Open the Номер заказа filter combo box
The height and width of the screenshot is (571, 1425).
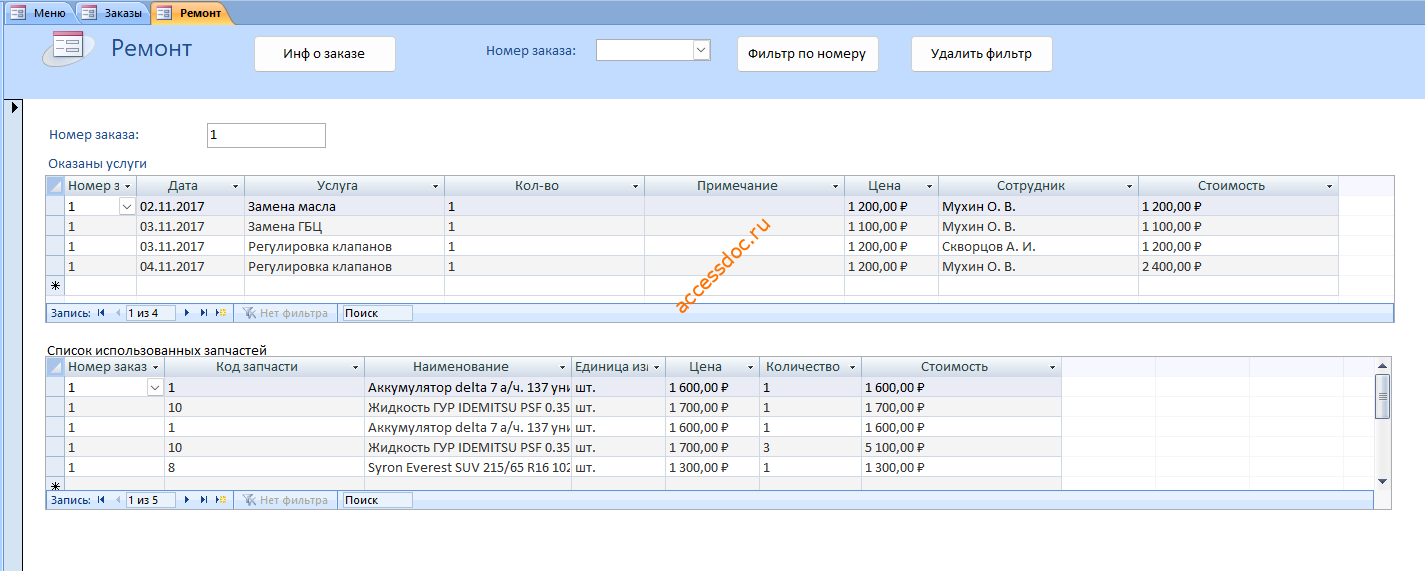tap(701, 50)
